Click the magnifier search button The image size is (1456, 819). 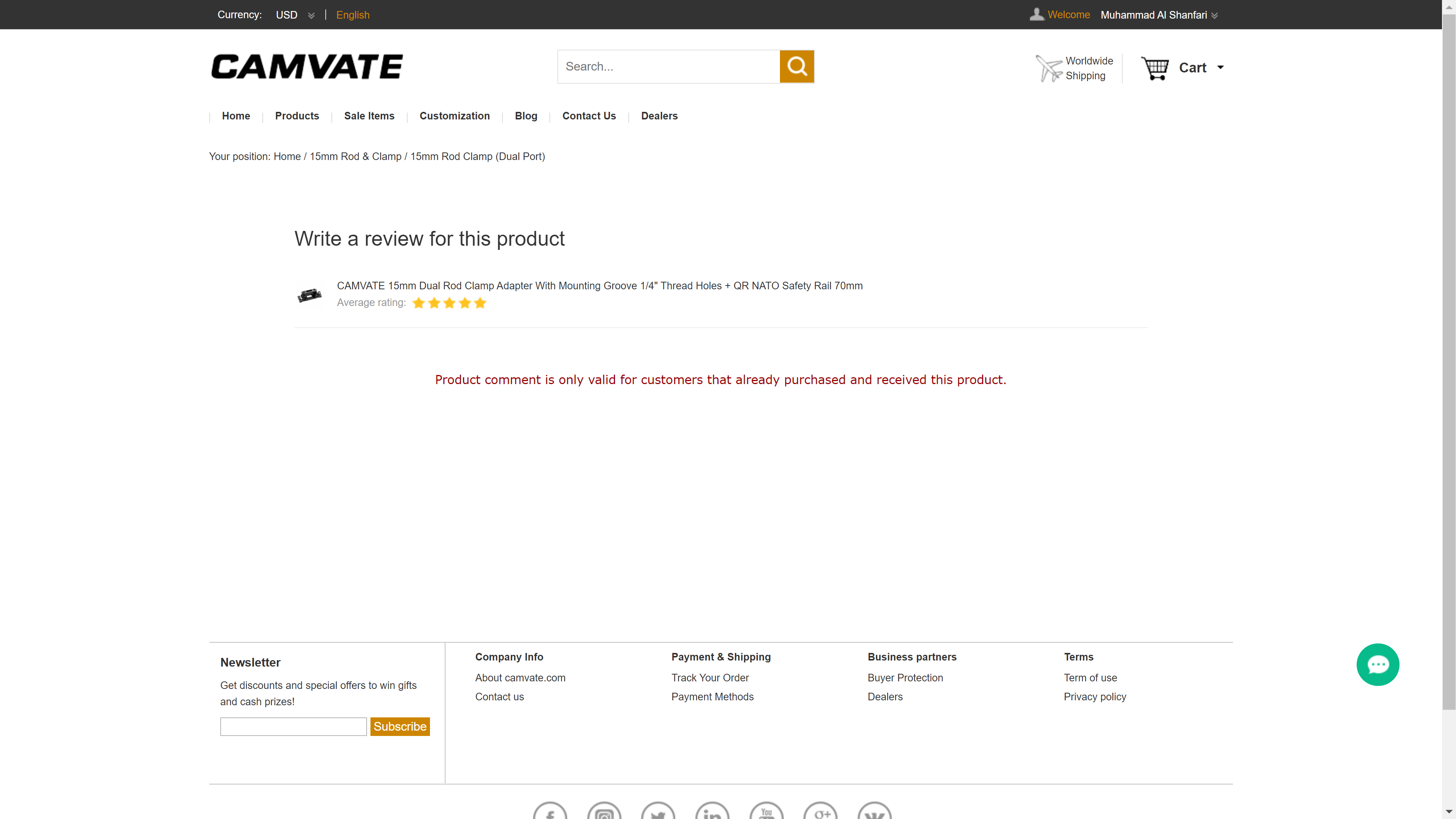click(x=796, y=67)
